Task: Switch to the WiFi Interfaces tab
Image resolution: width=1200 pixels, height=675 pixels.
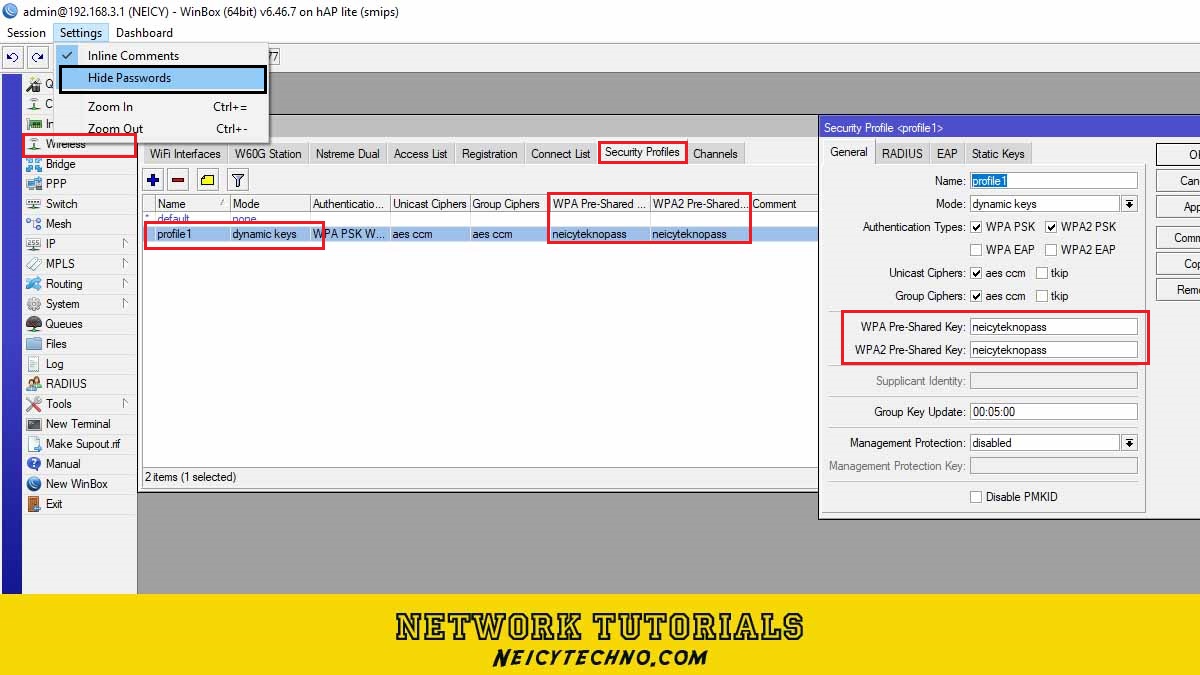Action: [185, 154]
